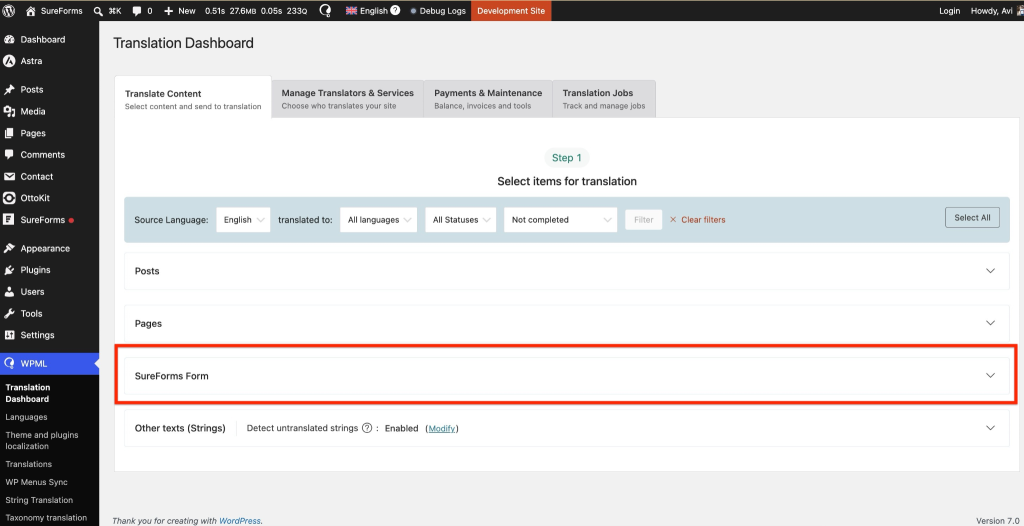Click the WordPress footer link
This screenshot has width=1024, height=526.
pyautogui.click(x=240, y=521)
